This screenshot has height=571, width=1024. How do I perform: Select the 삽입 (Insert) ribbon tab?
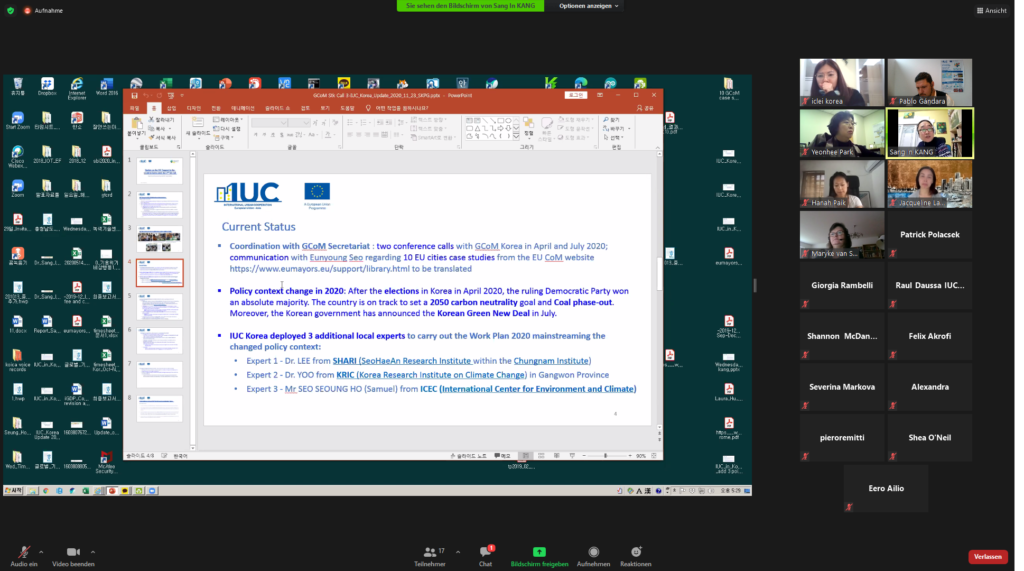pos(171,107)
